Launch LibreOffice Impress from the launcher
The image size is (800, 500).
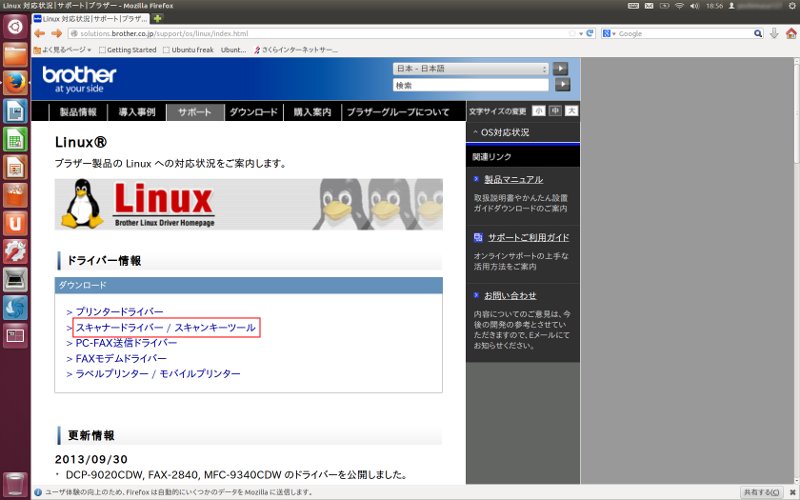tap(15, 167)
